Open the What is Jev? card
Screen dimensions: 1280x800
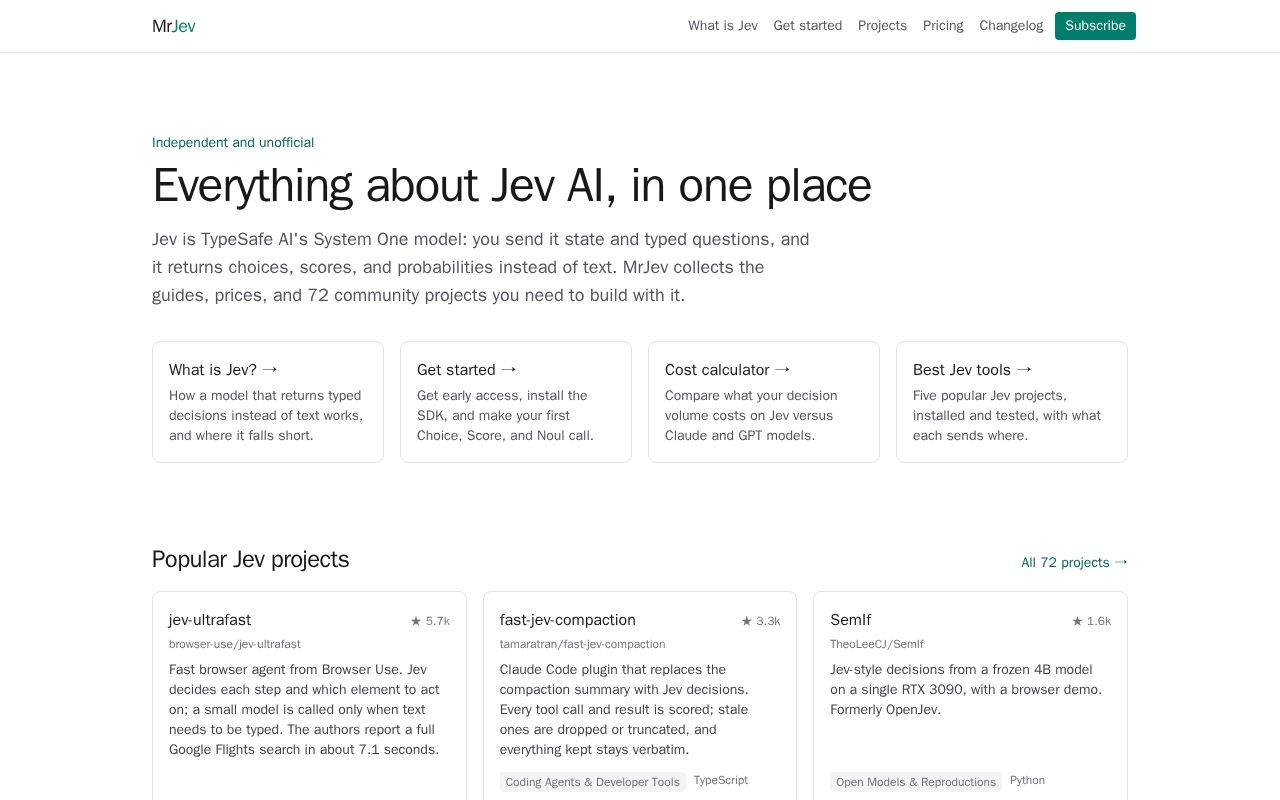point(268,402)
